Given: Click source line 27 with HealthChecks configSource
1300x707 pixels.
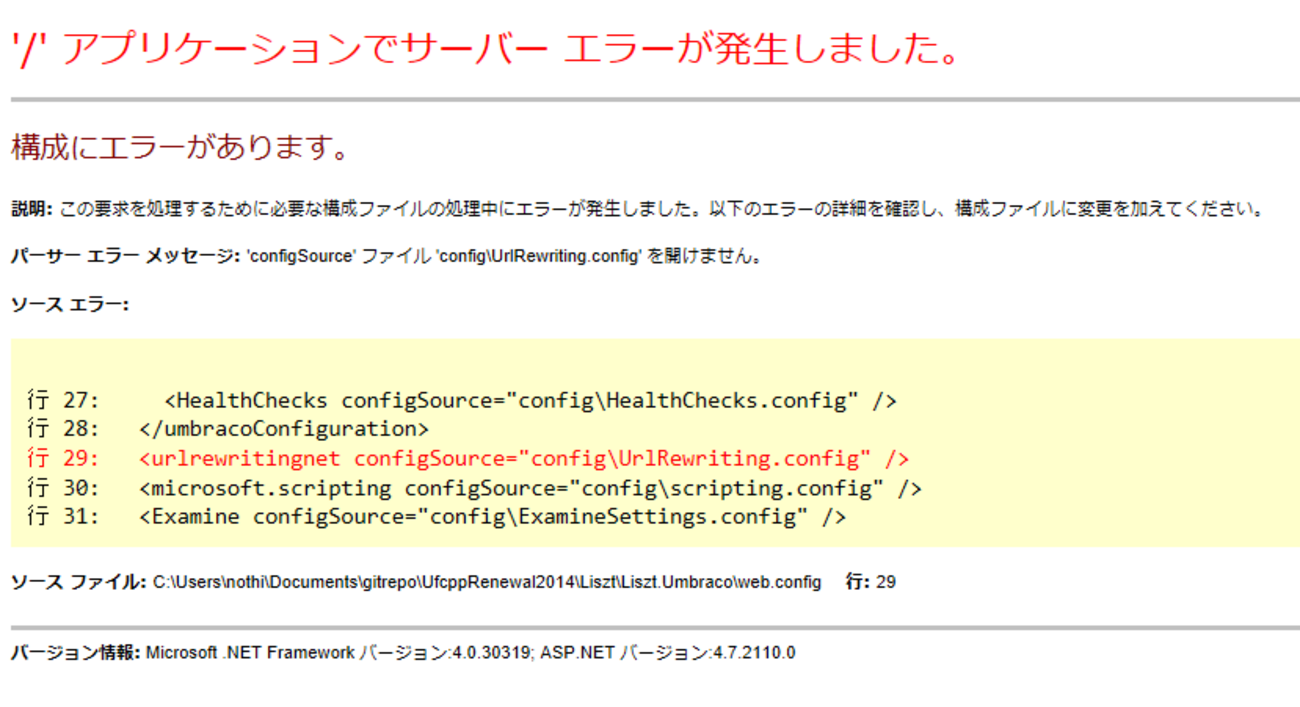Looking at the screenshot, I should (x=462, y=401).
